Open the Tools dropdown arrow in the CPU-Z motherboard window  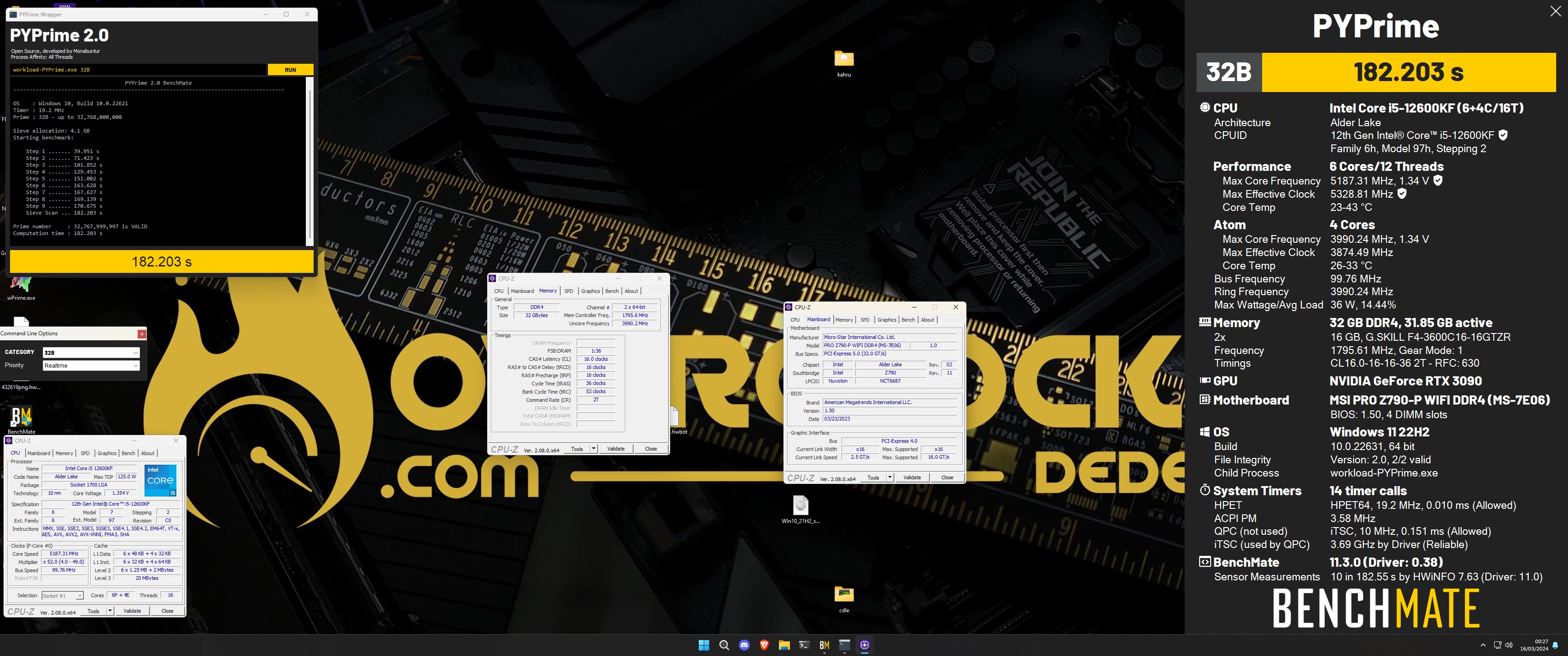[890, 477]
